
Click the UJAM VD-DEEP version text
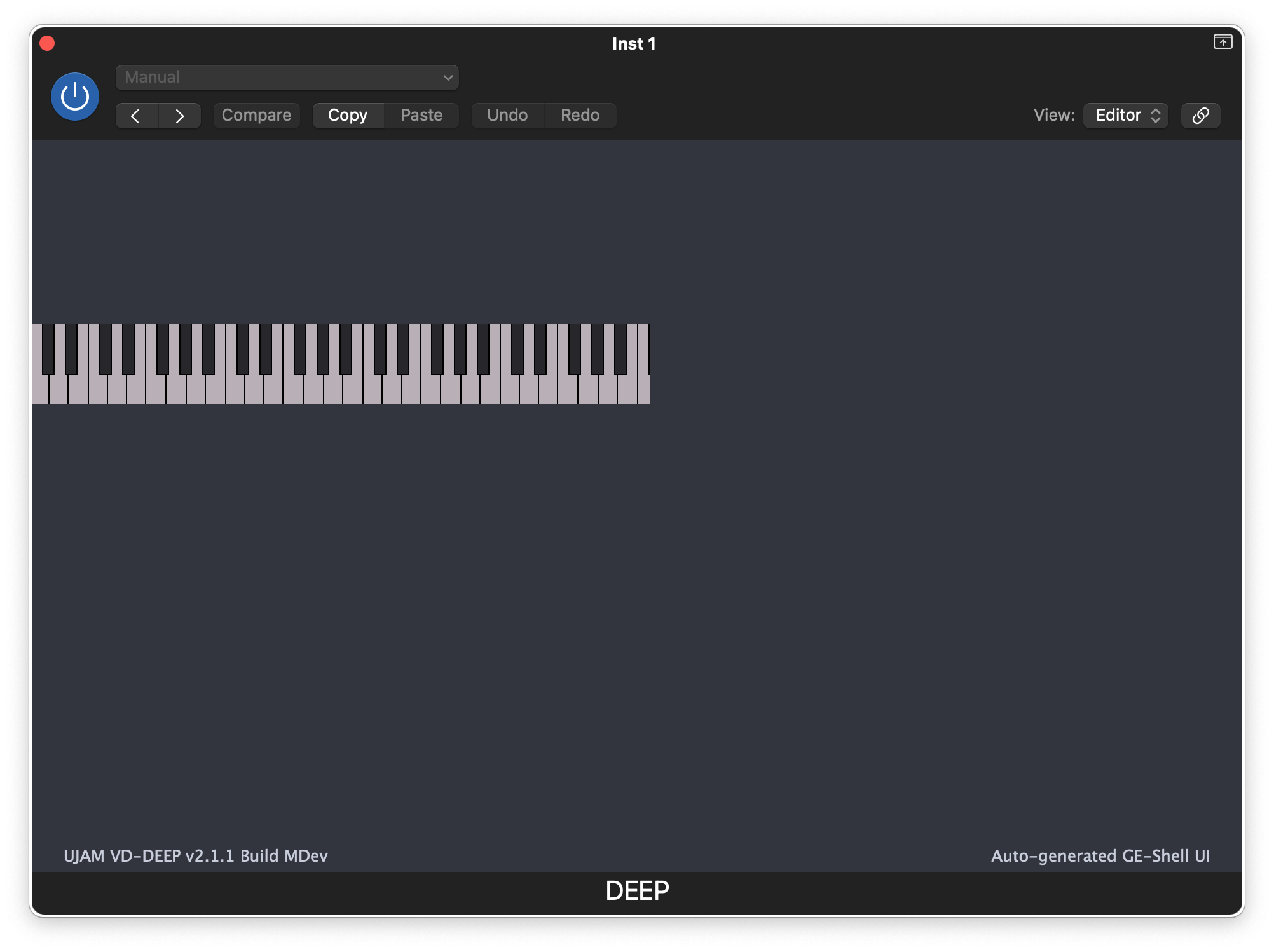coord(196,856)
